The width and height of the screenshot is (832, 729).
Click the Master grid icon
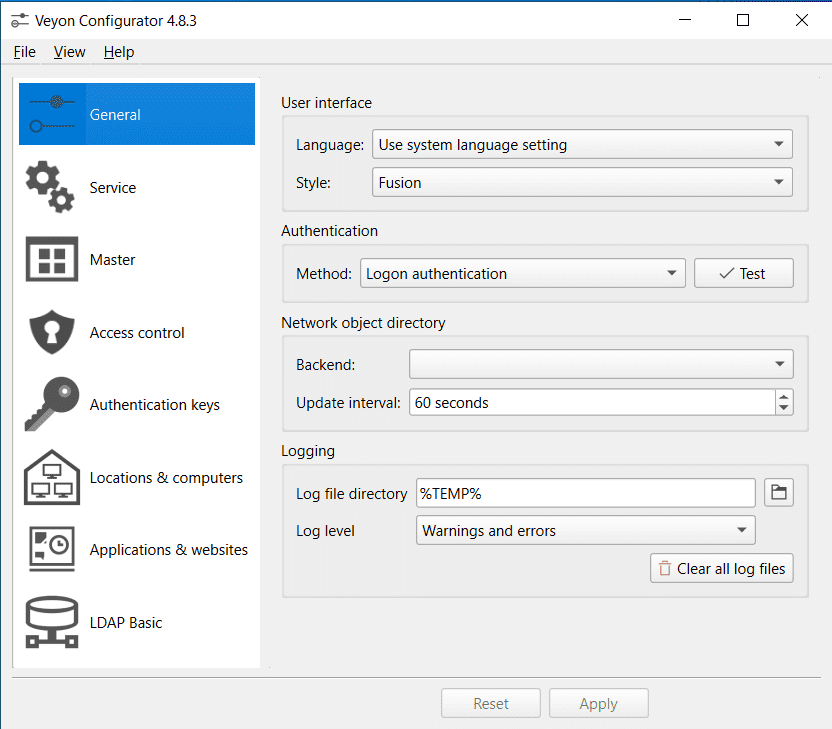[x=51, y=259]
